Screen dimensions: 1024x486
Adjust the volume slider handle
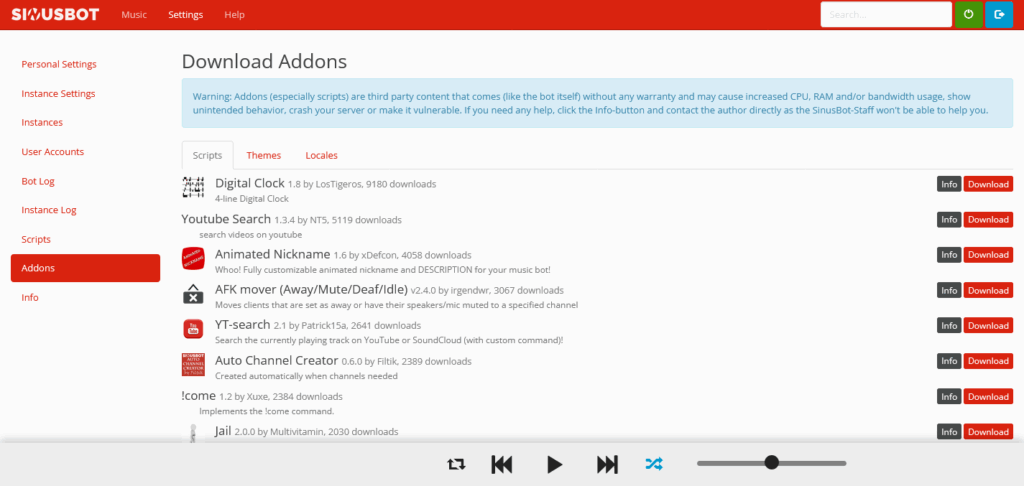(x=771, y=462)
